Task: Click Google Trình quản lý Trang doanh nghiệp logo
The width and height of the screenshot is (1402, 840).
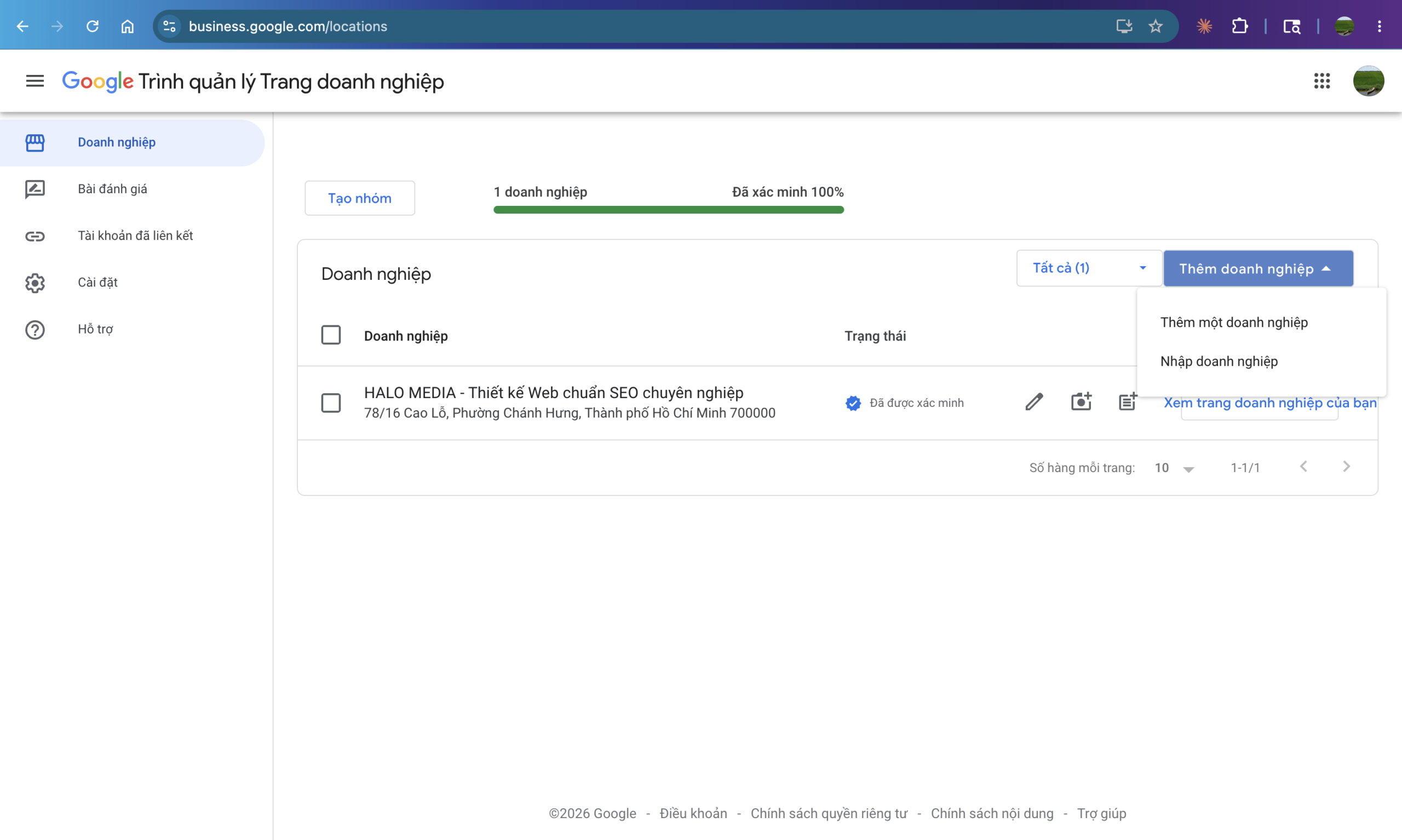Action: point(252,82)
